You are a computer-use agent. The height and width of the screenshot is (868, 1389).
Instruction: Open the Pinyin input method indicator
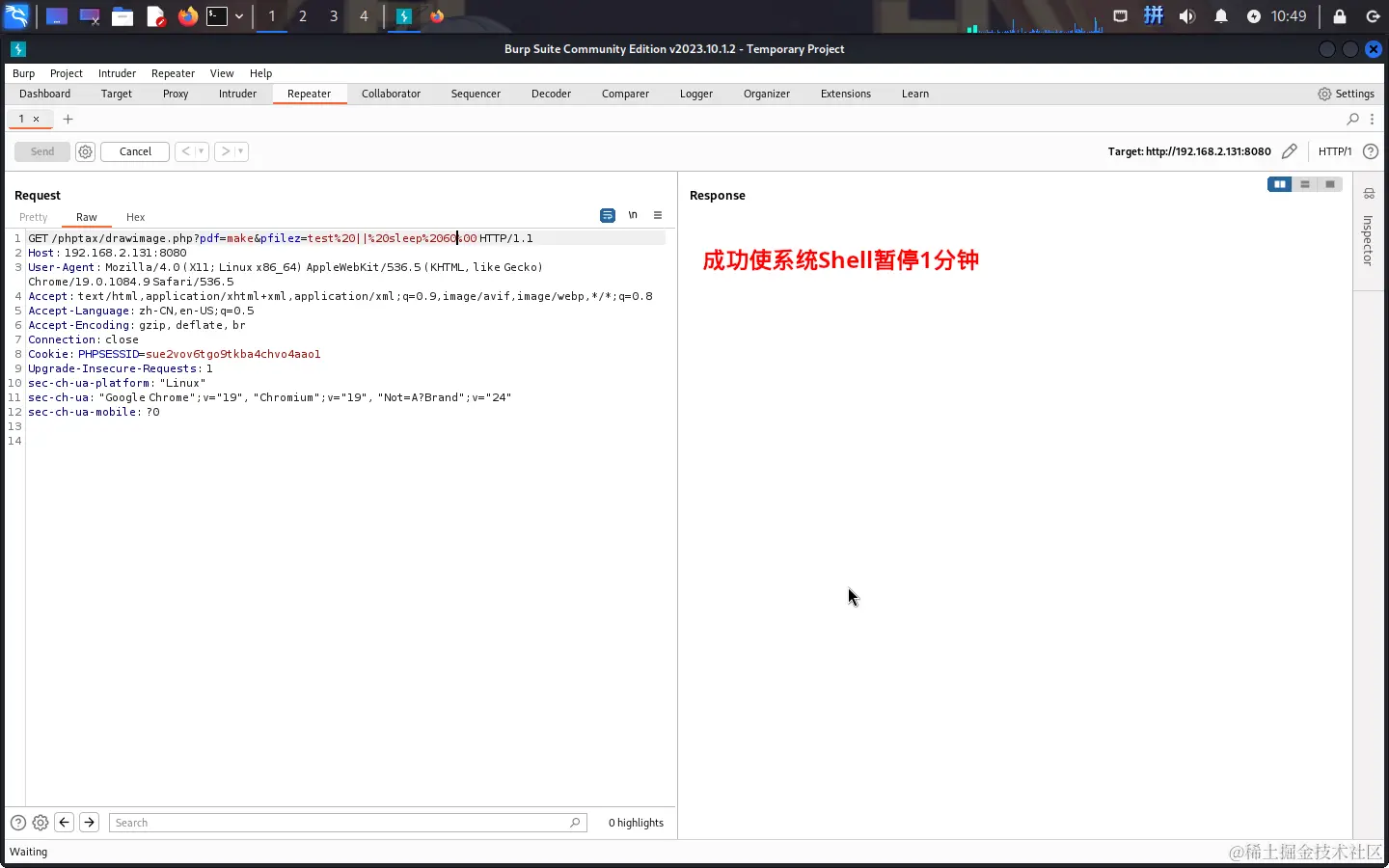point(1154,15)
